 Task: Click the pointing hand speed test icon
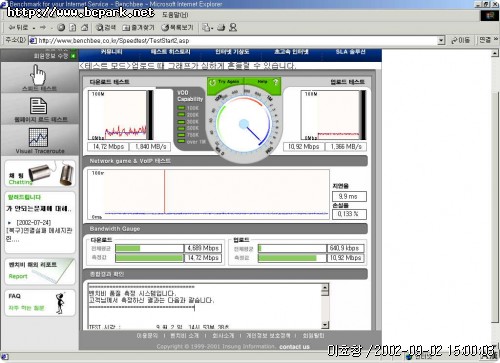pyautogui.click(x=38, y=75)
